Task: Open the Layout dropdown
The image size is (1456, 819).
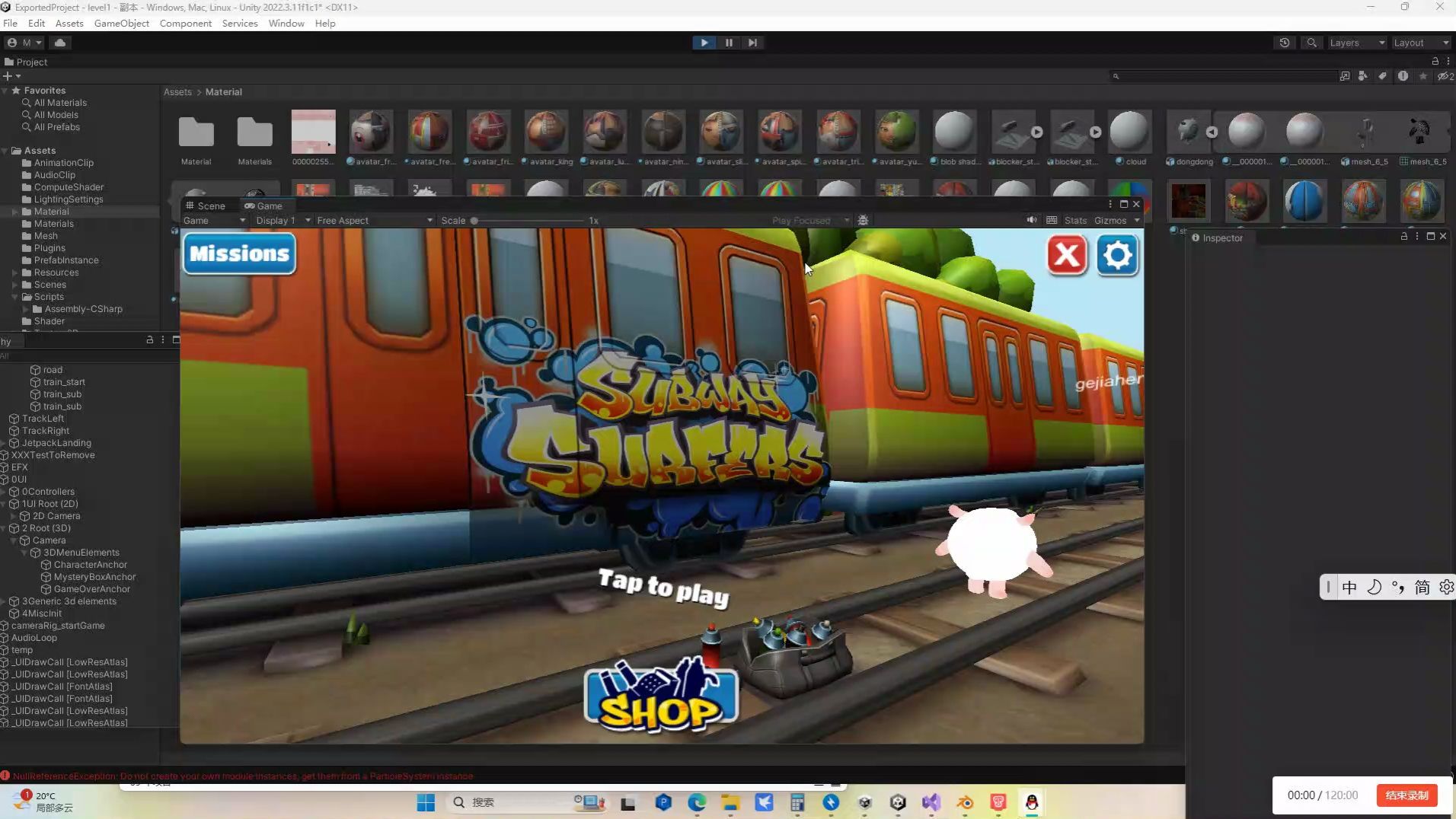Action: [1420, 43]
